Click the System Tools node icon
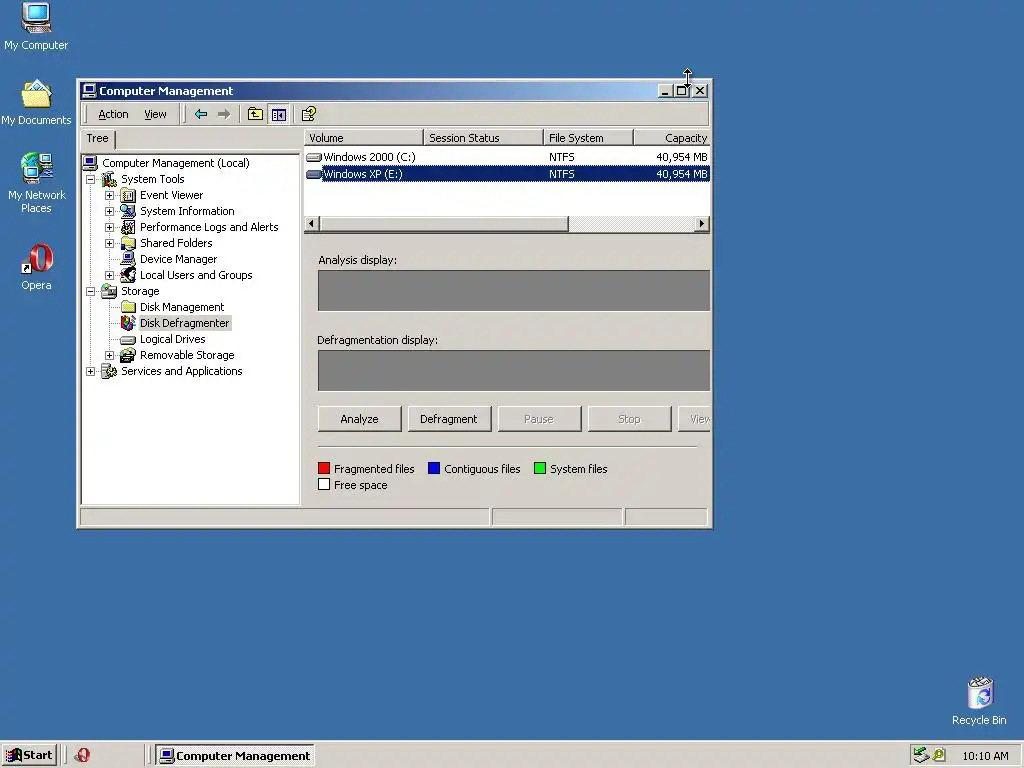The width and height of the screenshot is (1024, 768). pos(110,179)
